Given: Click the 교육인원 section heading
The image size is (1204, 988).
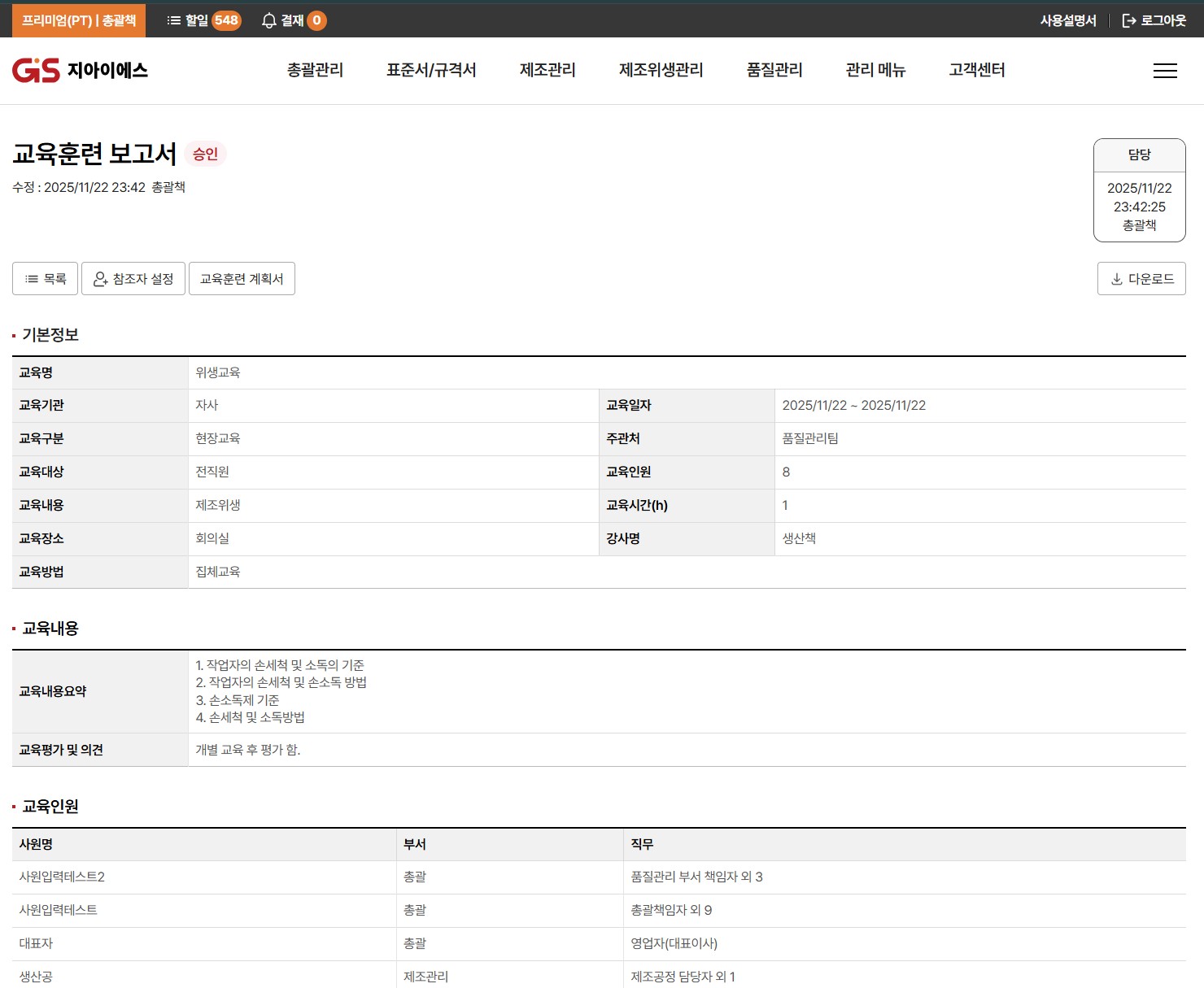Looking at the screenshot, I should point(50,807).
